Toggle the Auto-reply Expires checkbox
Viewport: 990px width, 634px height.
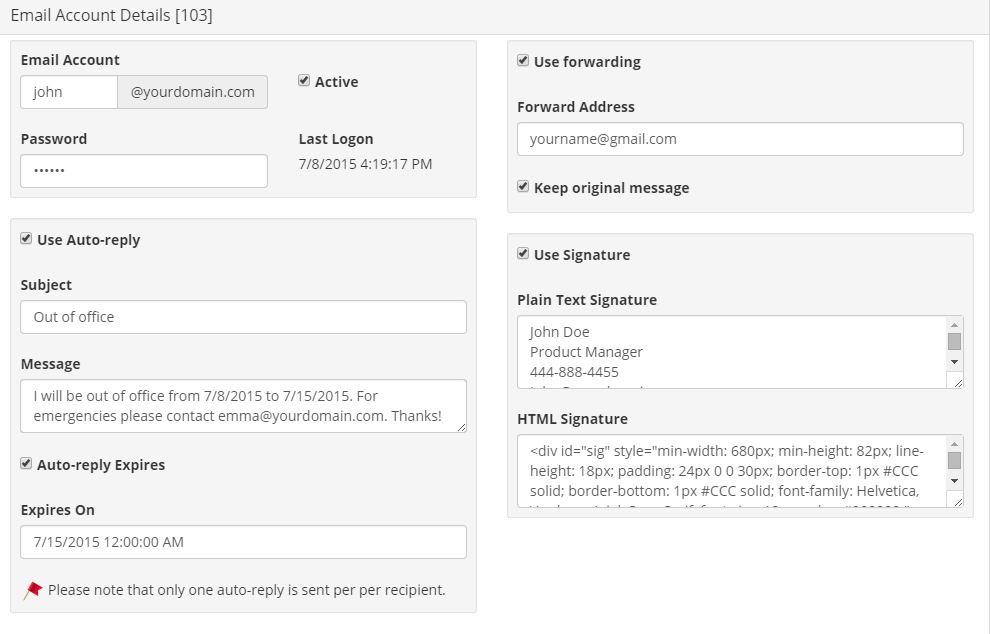26,464
